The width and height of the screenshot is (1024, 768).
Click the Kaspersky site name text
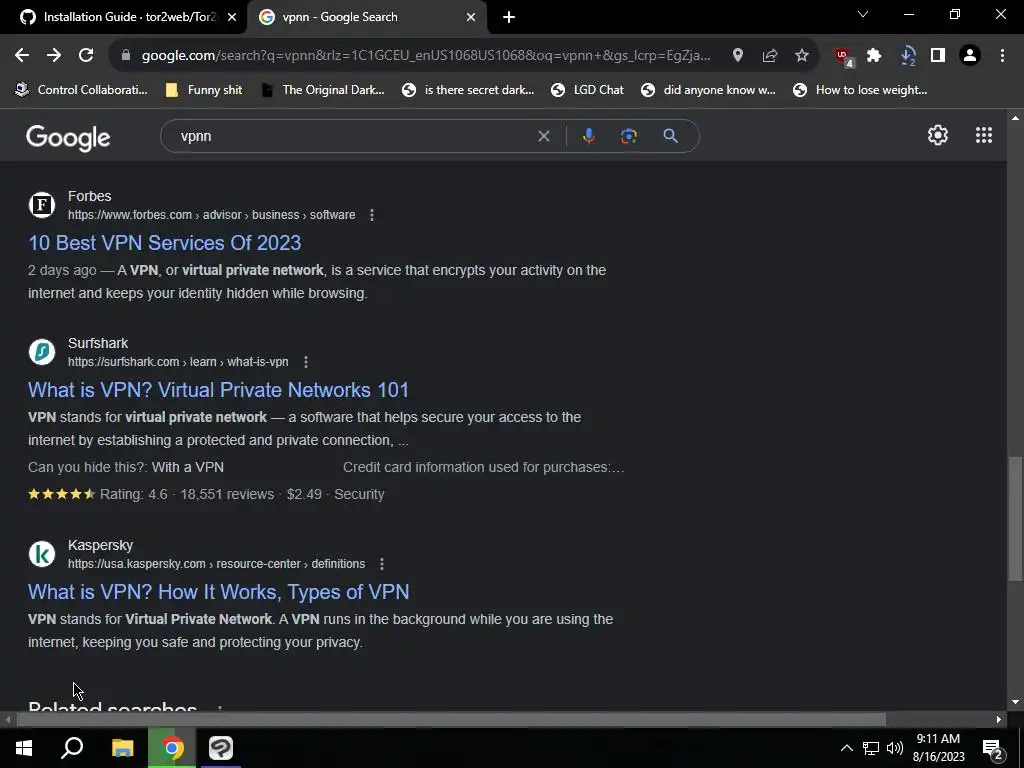click(100, 545)
